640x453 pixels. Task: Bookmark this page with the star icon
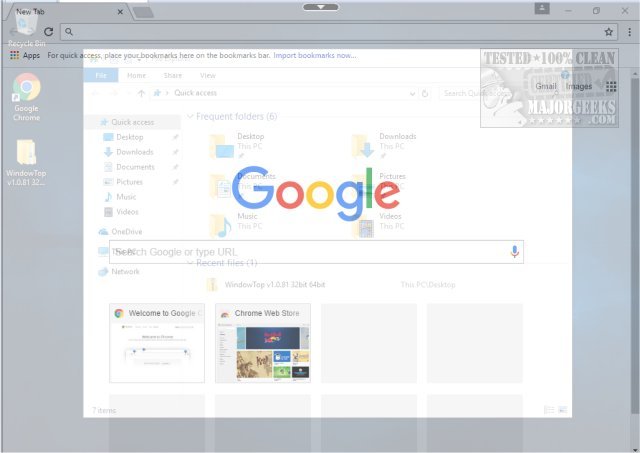(609, 32)
